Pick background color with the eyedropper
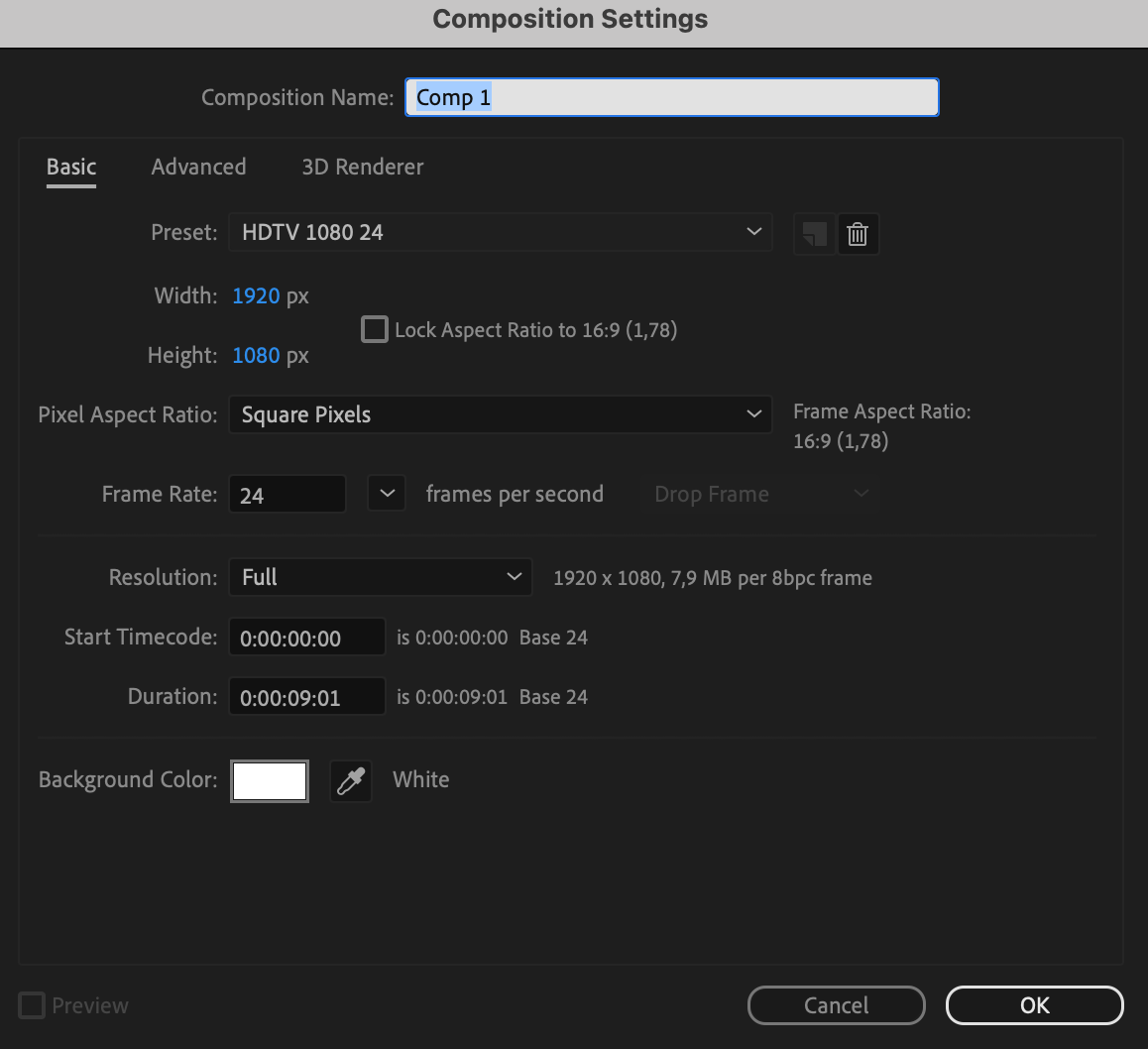The height and width of the screenshot is (1049, 1148). (x=351, y=781)
